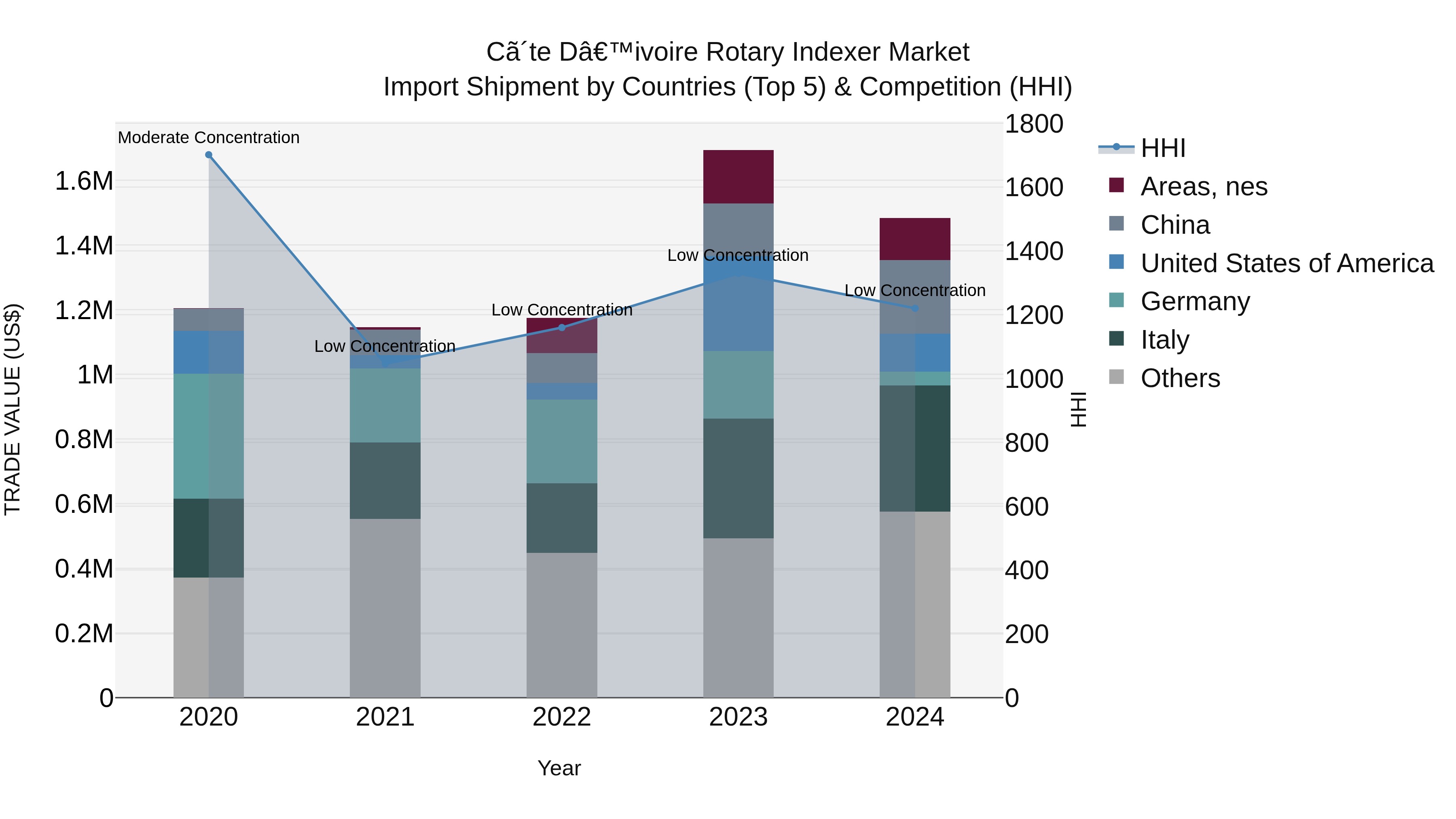Click the 1M left axis tick label
The height and width of the screenshot is (819, 1456).
point(95,375)
